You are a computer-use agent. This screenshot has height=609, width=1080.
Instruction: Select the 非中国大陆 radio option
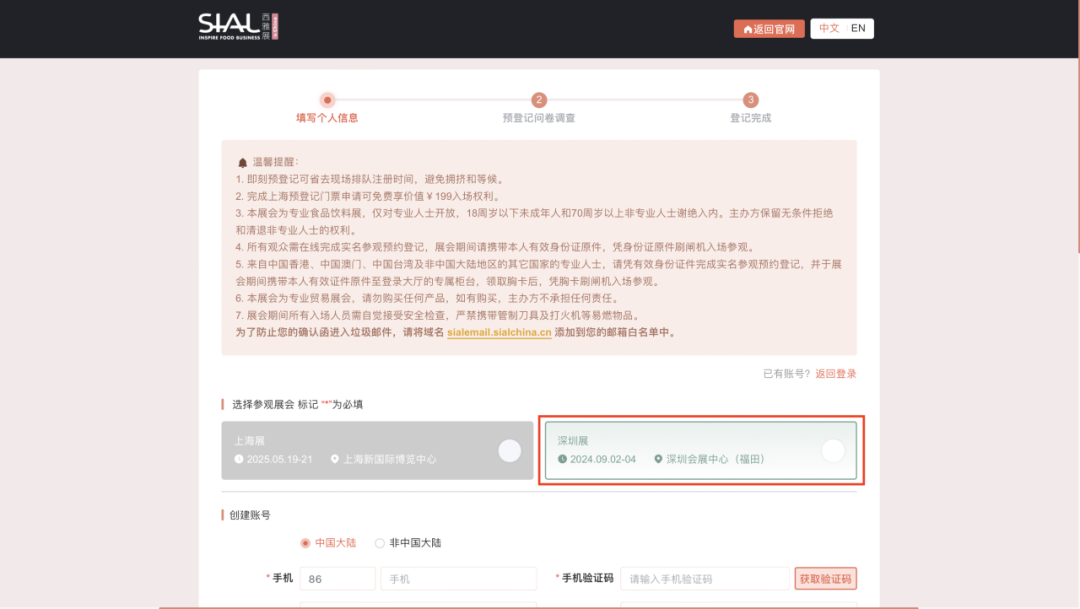pyautogui.click(x=379, y=542)
